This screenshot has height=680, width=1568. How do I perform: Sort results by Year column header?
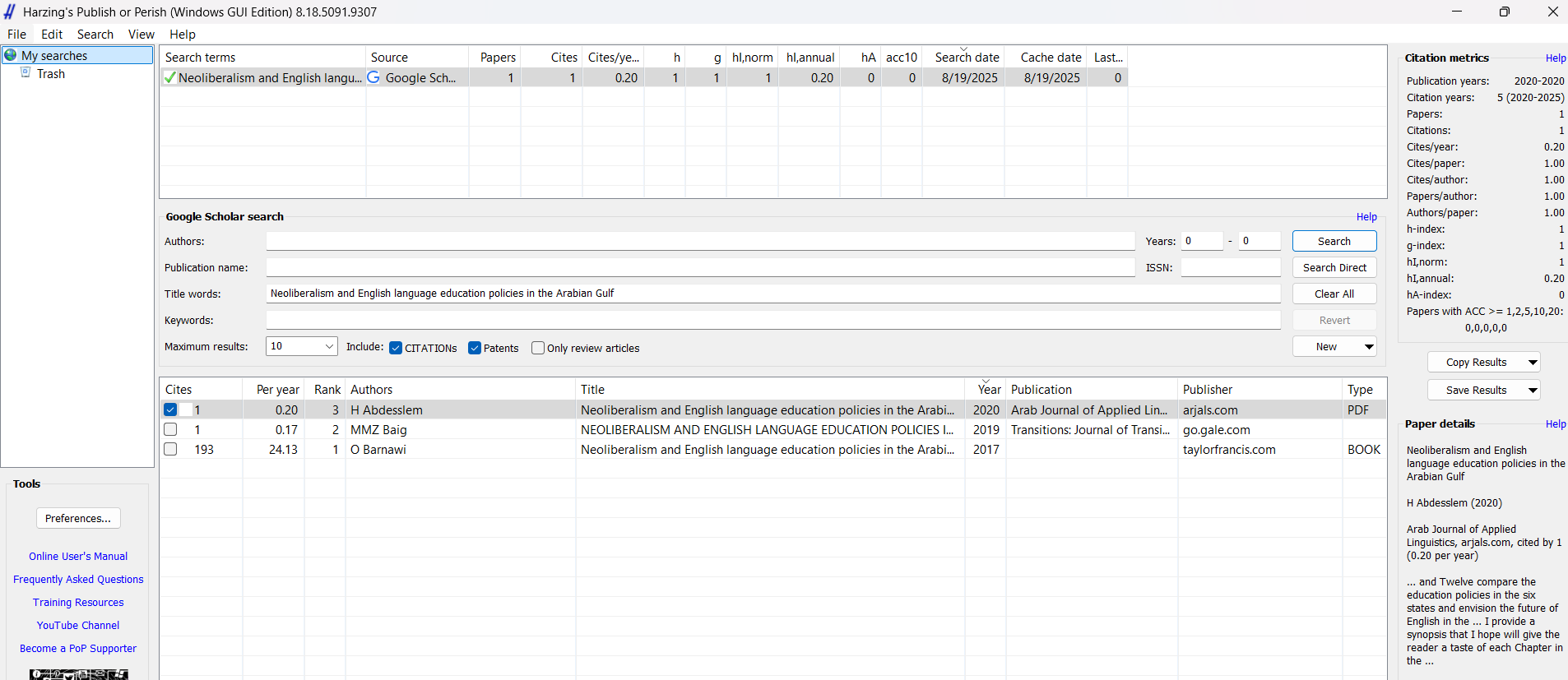[x=986, y=390]
